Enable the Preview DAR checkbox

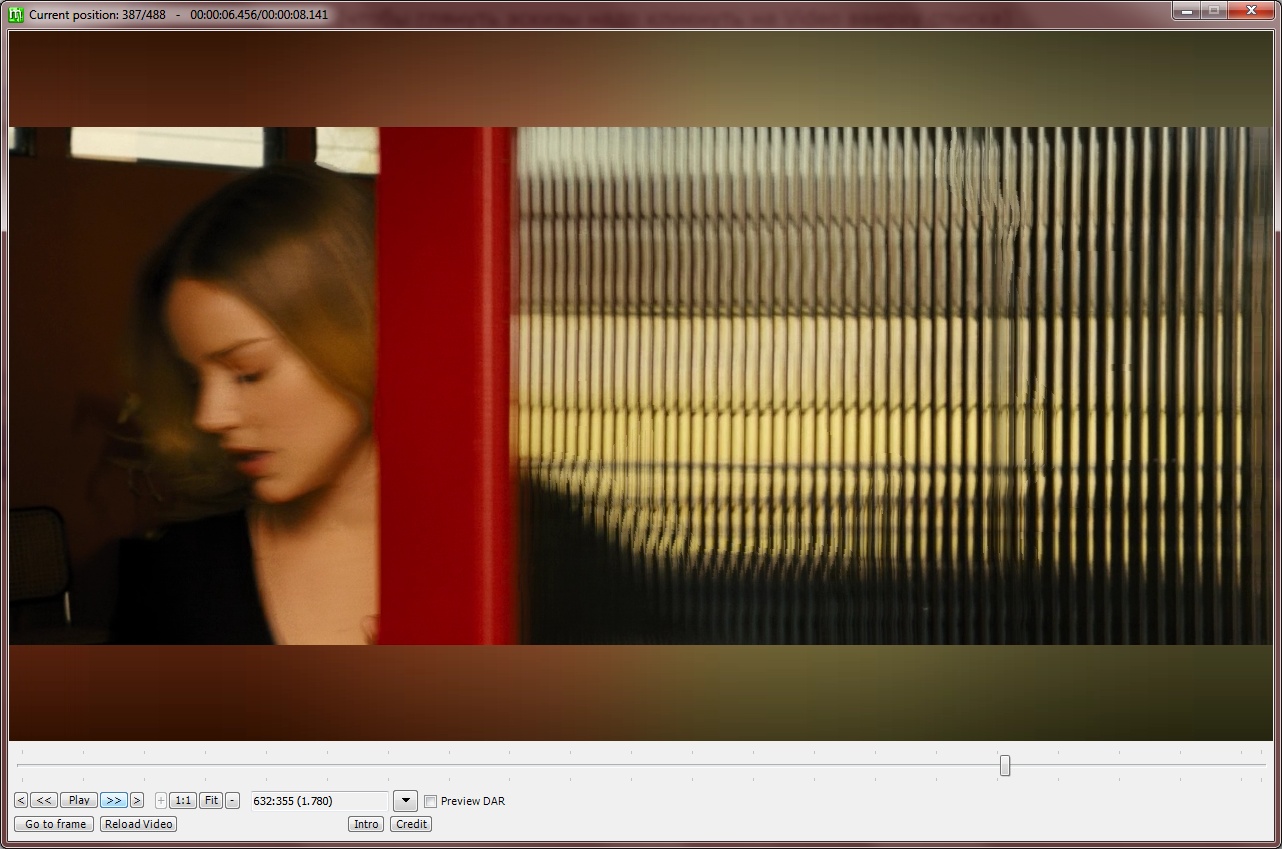431,801
